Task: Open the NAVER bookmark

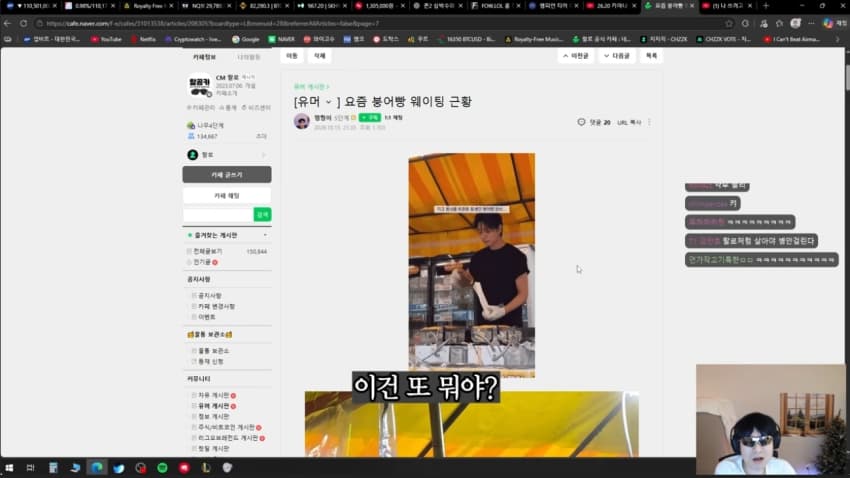Action: tap(281, 39)
